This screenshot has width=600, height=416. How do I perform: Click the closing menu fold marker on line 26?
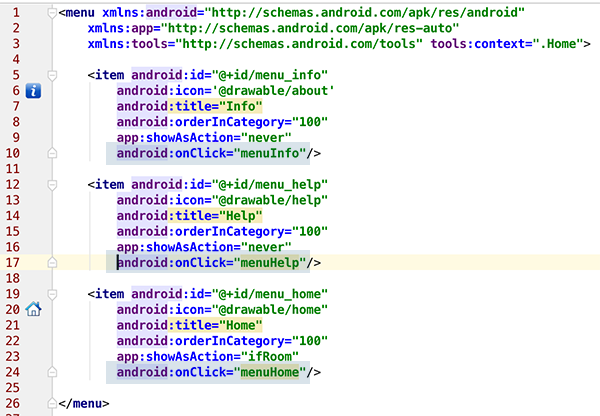pos(52,403)
